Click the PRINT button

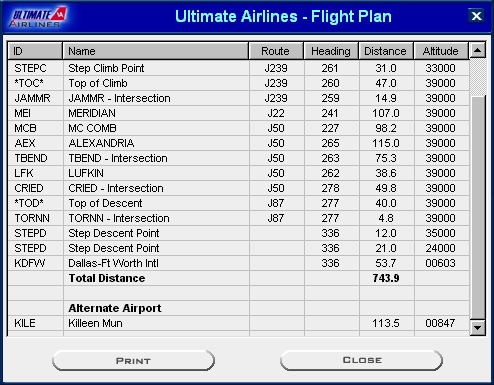click(x=133, y=361)
